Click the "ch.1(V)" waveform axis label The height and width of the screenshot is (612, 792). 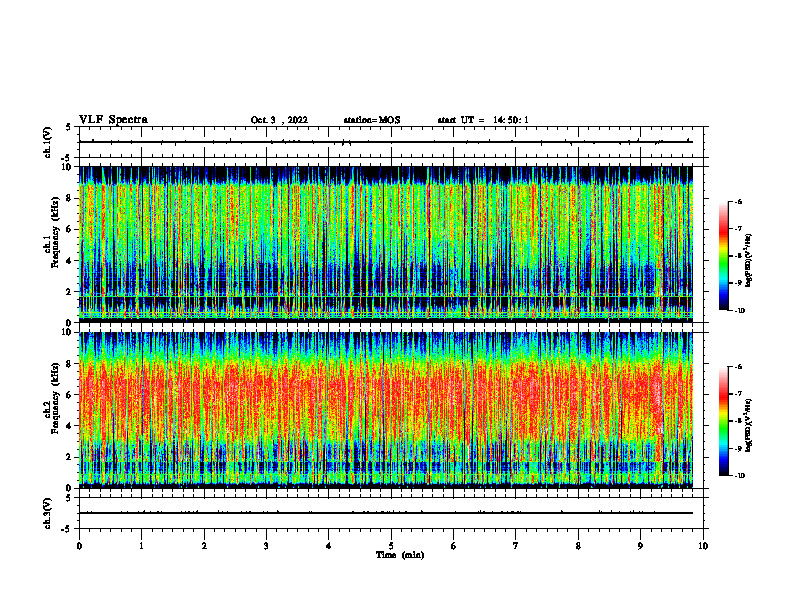tap(48, 142)
